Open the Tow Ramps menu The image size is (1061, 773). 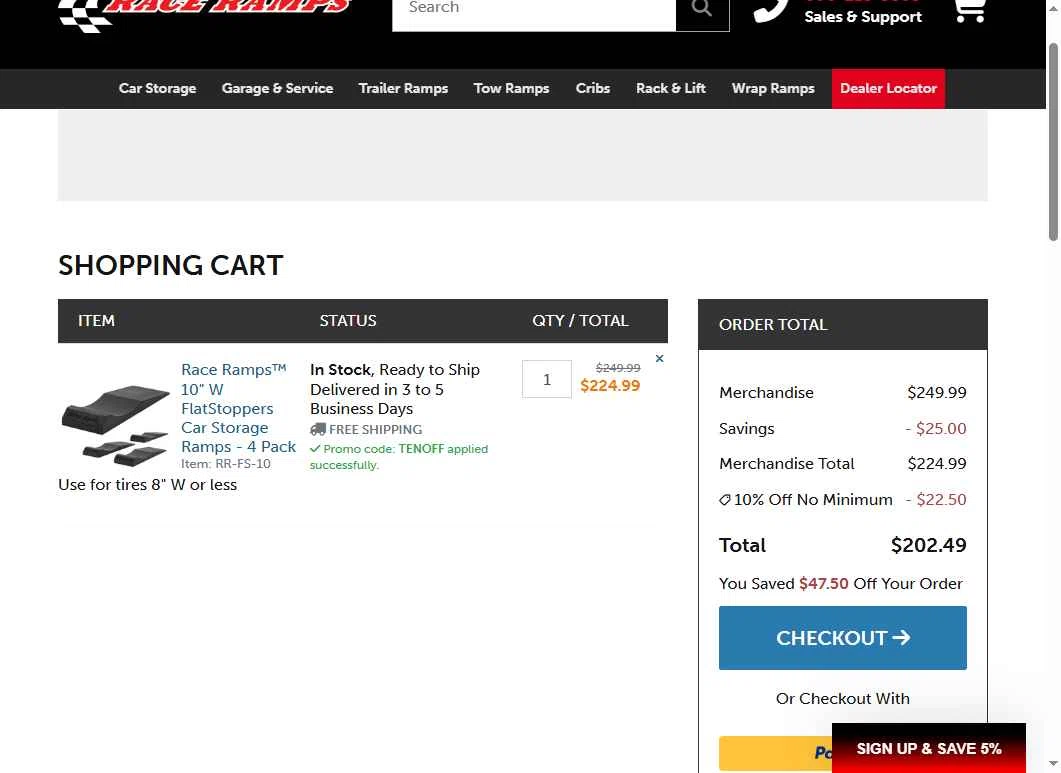click(512, 89)
